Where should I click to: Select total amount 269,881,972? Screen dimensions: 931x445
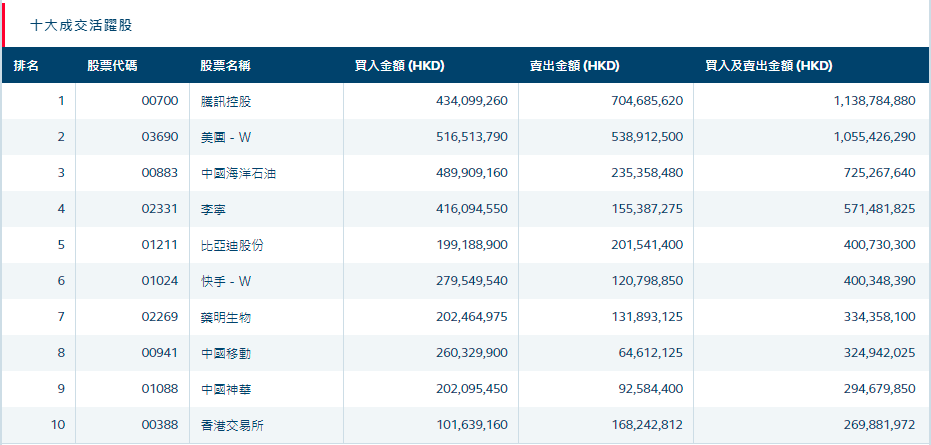coord(880,425)
